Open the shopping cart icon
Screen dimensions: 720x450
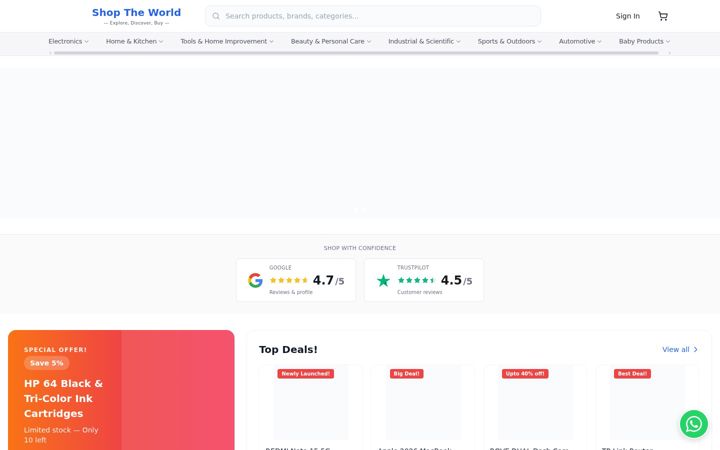[663, 16]
